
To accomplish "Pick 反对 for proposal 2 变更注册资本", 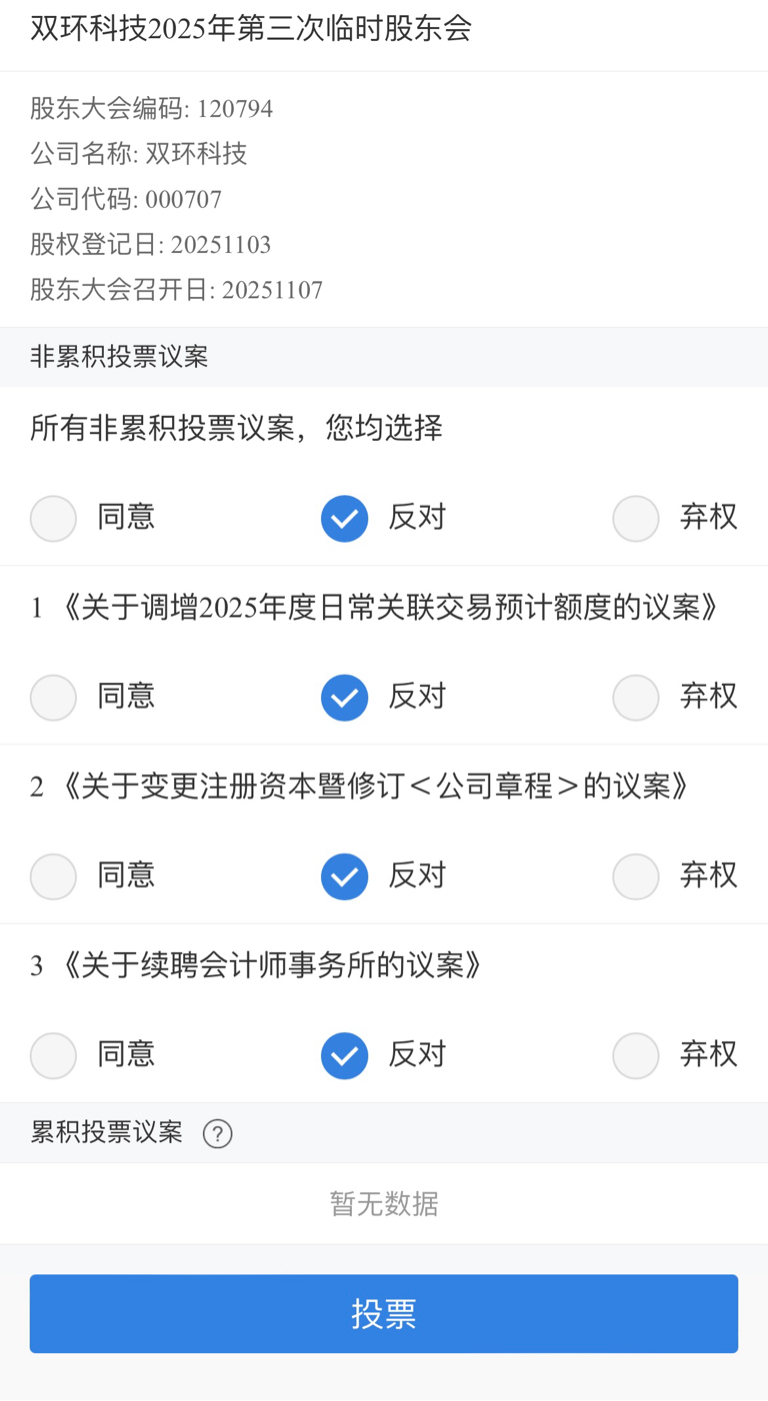I will click(344, 876).
